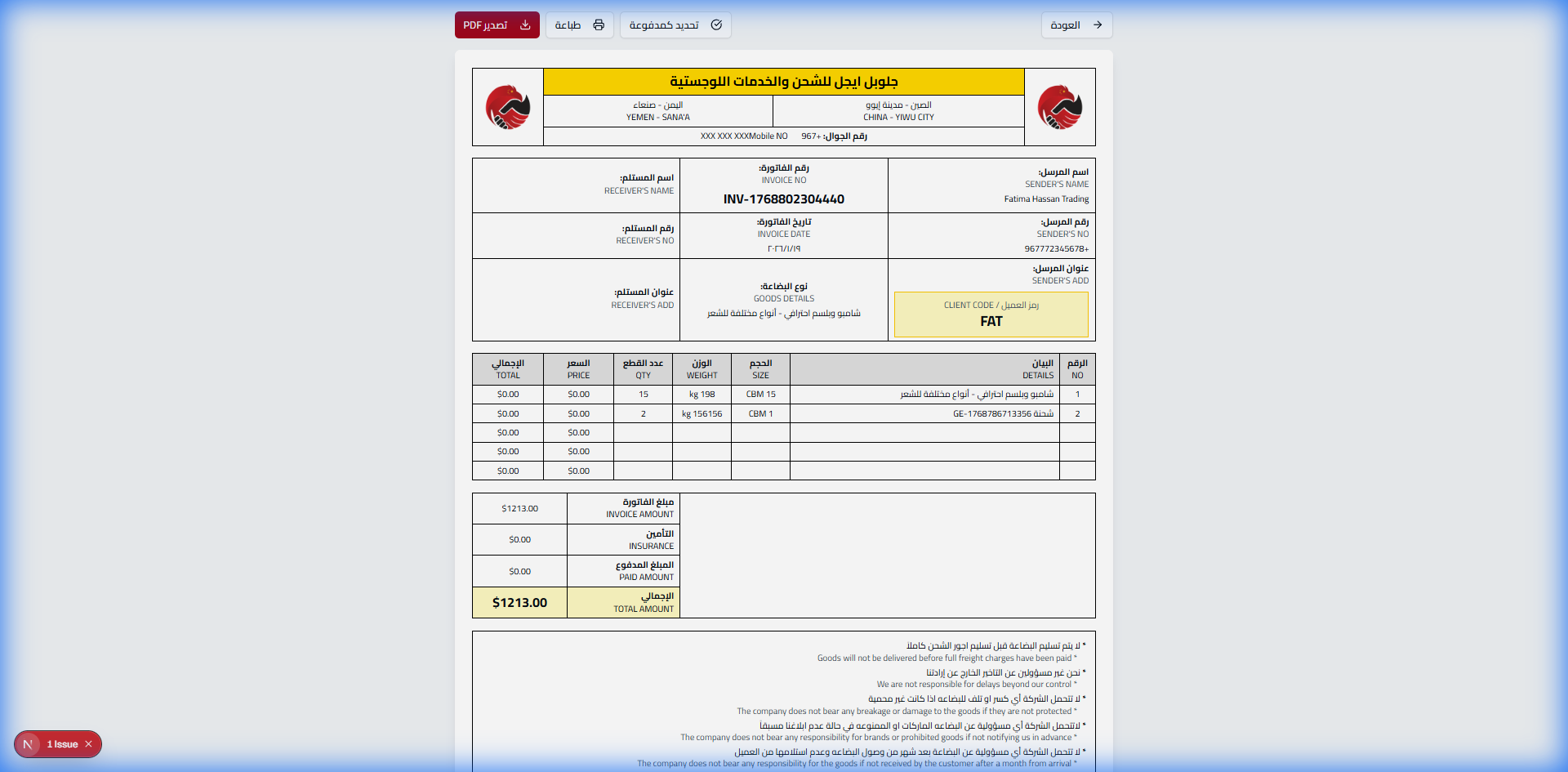The height and width of the screenshot is (772, 1568).
Task: Click the yellow company name header banner
Action: click(783, 82)
